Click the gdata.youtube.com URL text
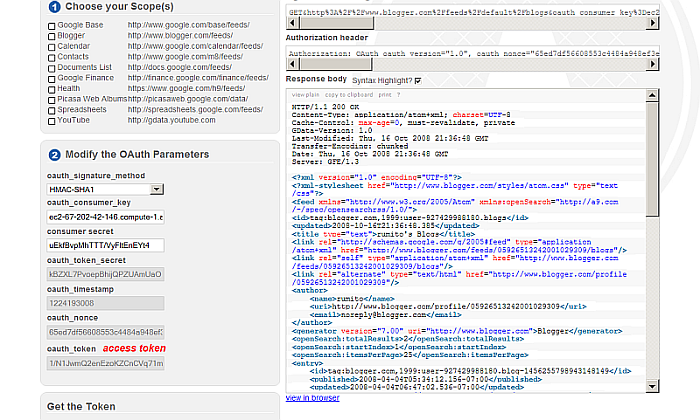The image size is (700, 420). (171, 120)
